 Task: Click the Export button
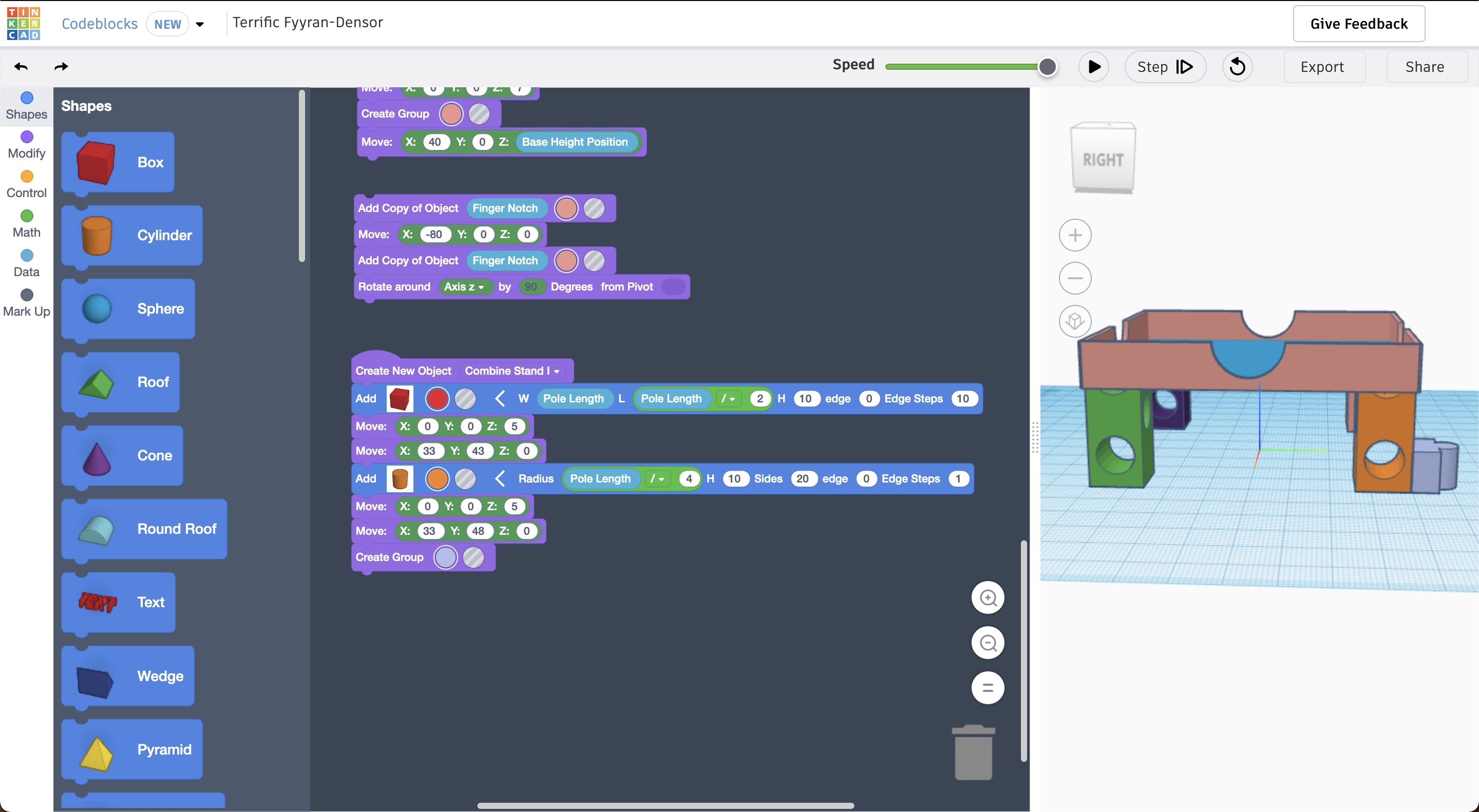point(1322,67)
